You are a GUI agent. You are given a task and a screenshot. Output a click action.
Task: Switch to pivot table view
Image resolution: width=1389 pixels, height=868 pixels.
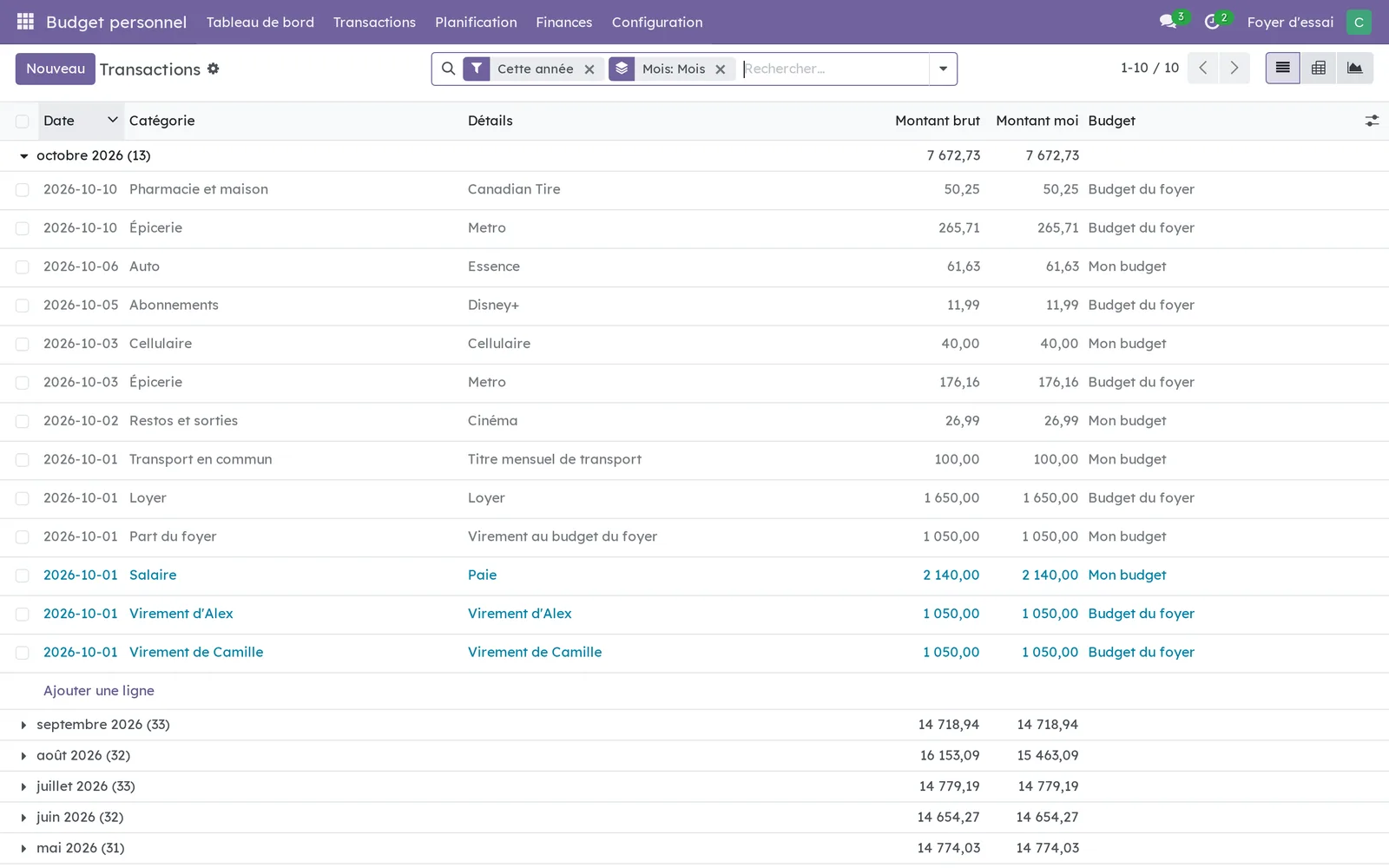(1318, 68)
